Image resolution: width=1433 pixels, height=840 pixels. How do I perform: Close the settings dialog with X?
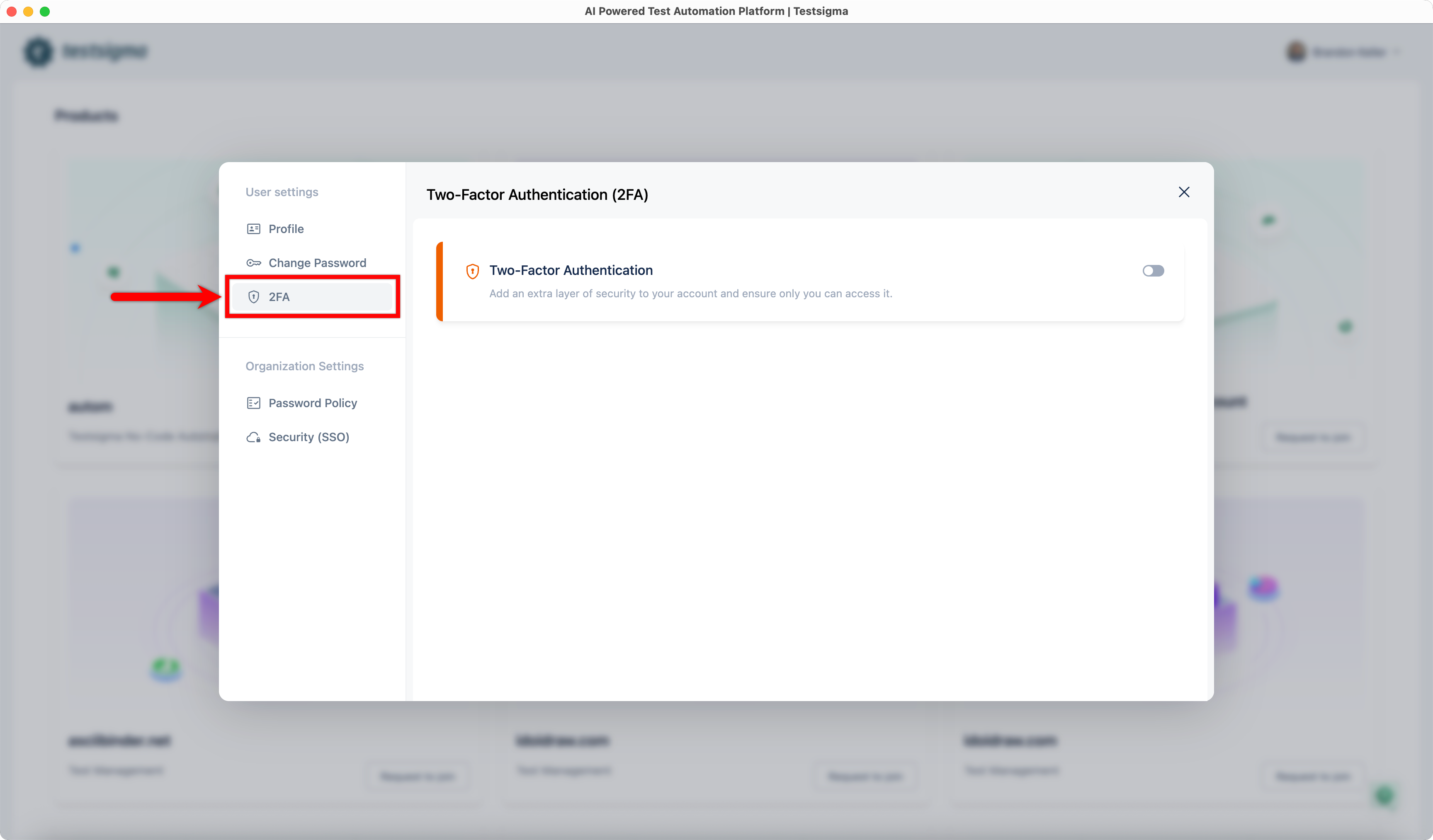click(1184, 192)
